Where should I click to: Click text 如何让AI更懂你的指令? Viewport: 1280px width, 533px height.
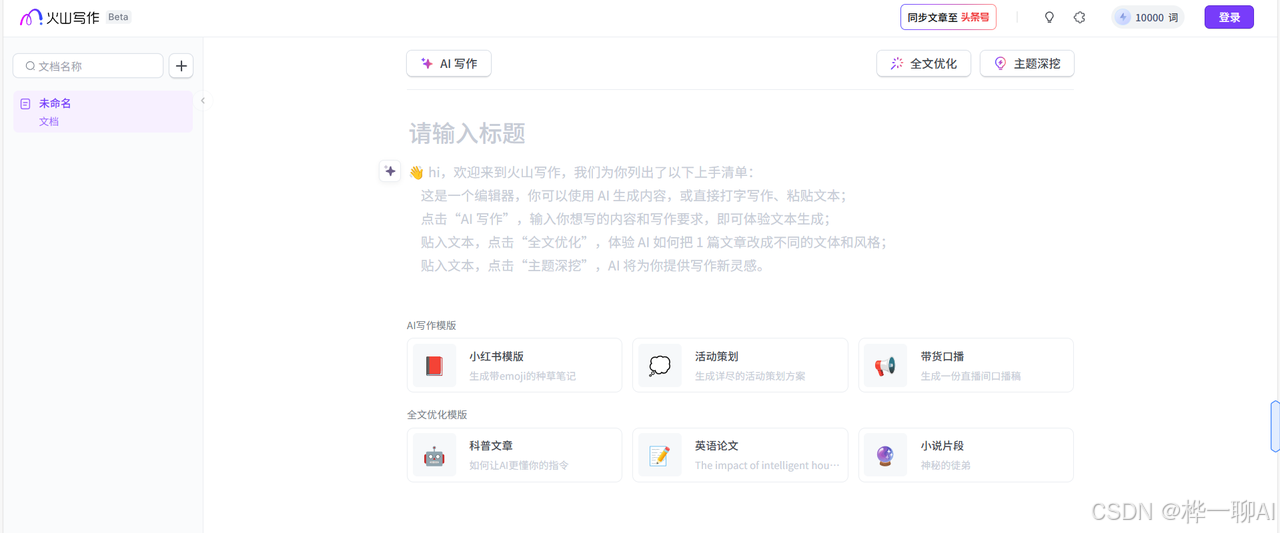pos(519,466)
